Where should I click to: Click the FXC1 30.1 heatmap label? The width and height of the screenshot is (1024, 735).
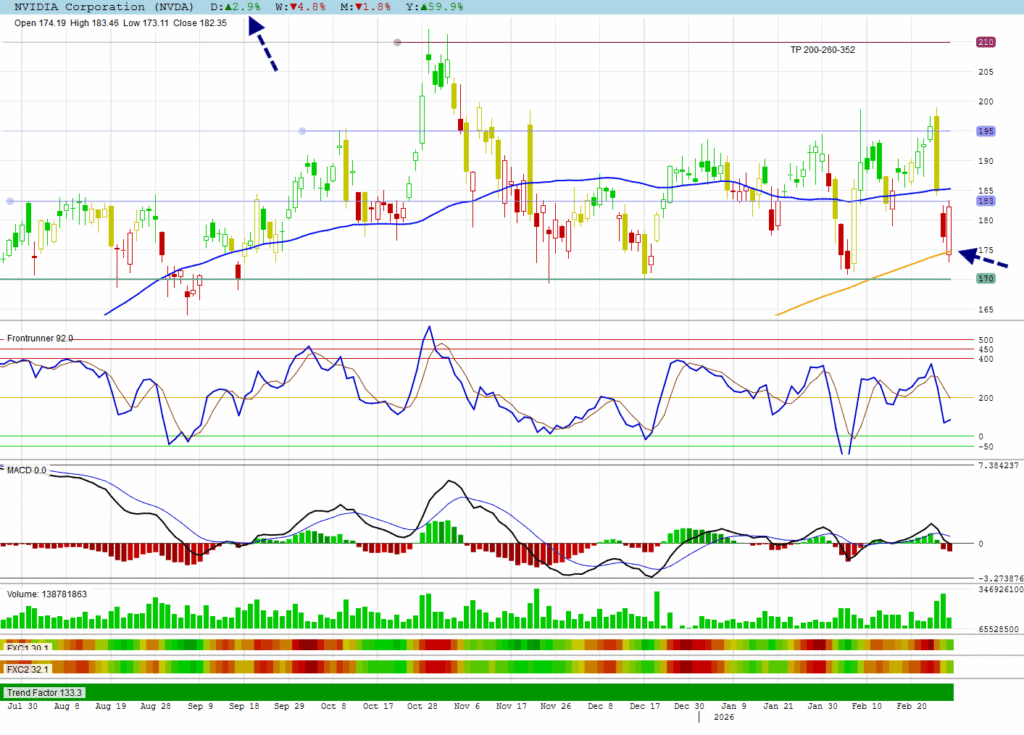tap(29, 647)
